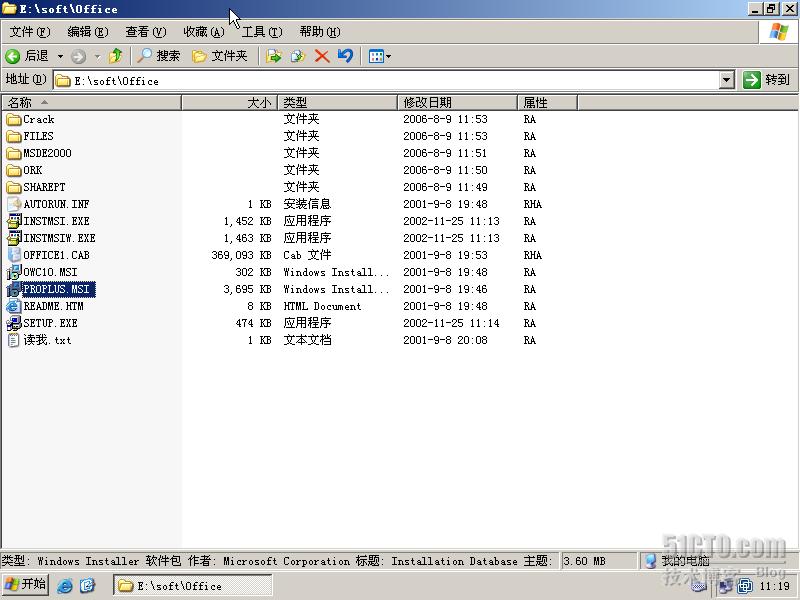800x600 pixels.
Task: Click the Cab 文件 type cell
Action: click(307, 255)
